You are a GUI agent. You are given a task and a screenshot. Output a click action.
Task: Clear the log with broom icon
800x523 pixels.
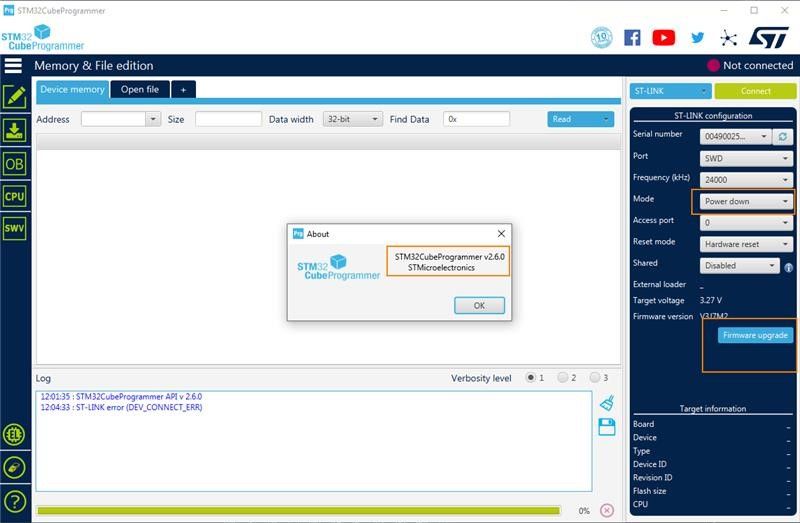[607, 403]
